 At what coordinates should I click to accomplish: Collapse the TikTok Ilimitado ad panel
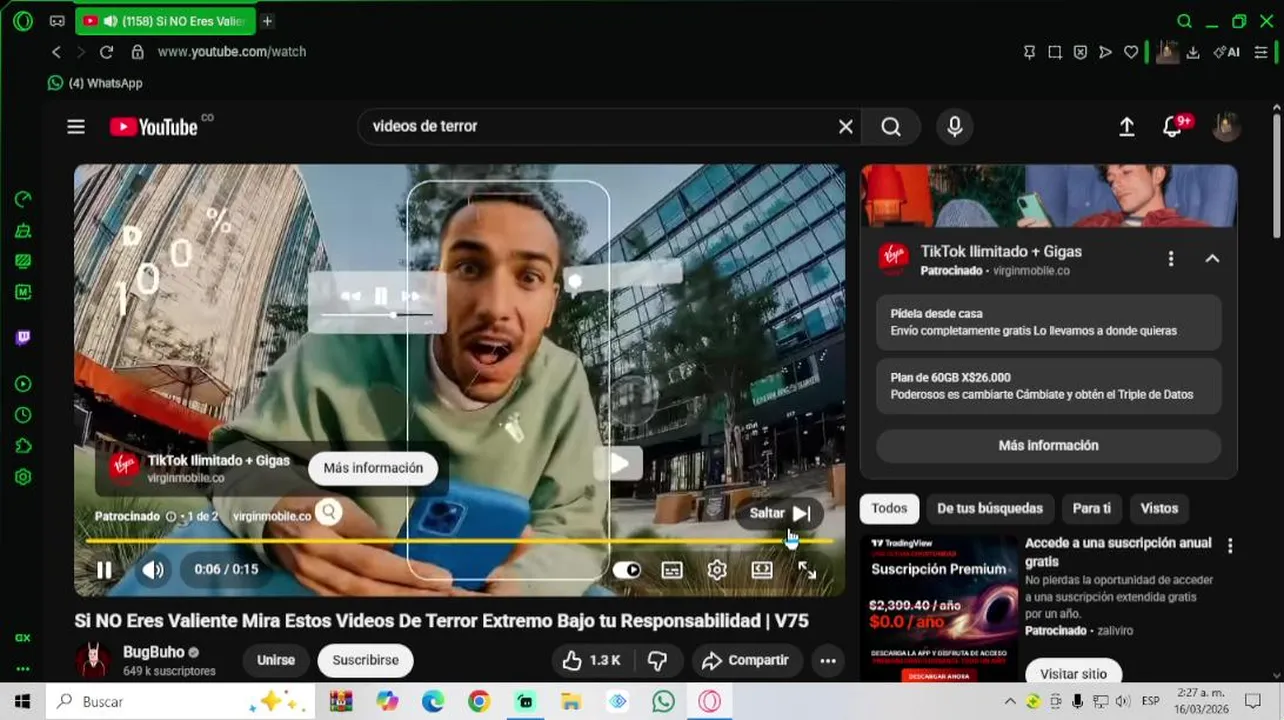[1212, 259]
